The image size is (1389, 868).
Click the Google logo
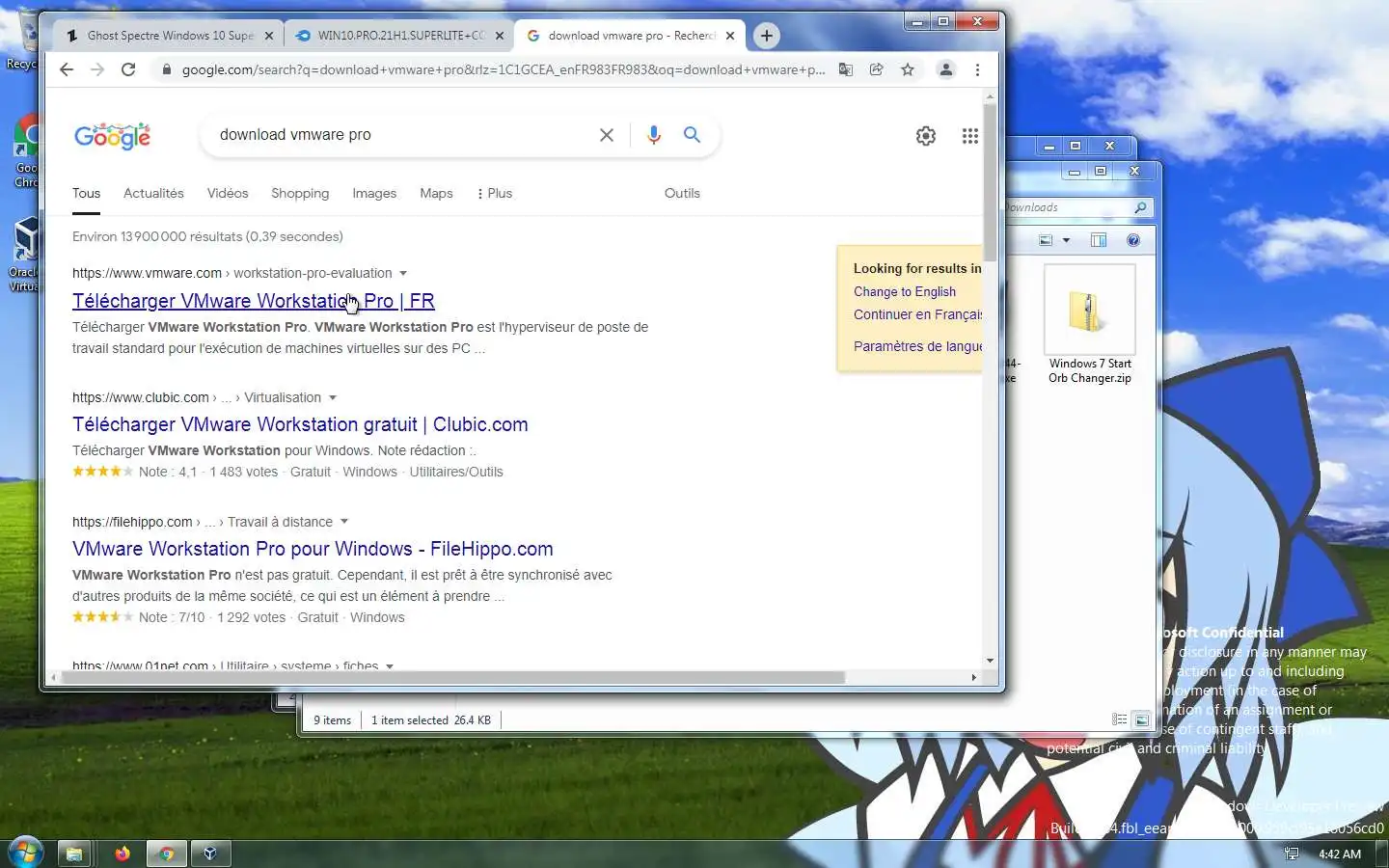pos(112,136)
